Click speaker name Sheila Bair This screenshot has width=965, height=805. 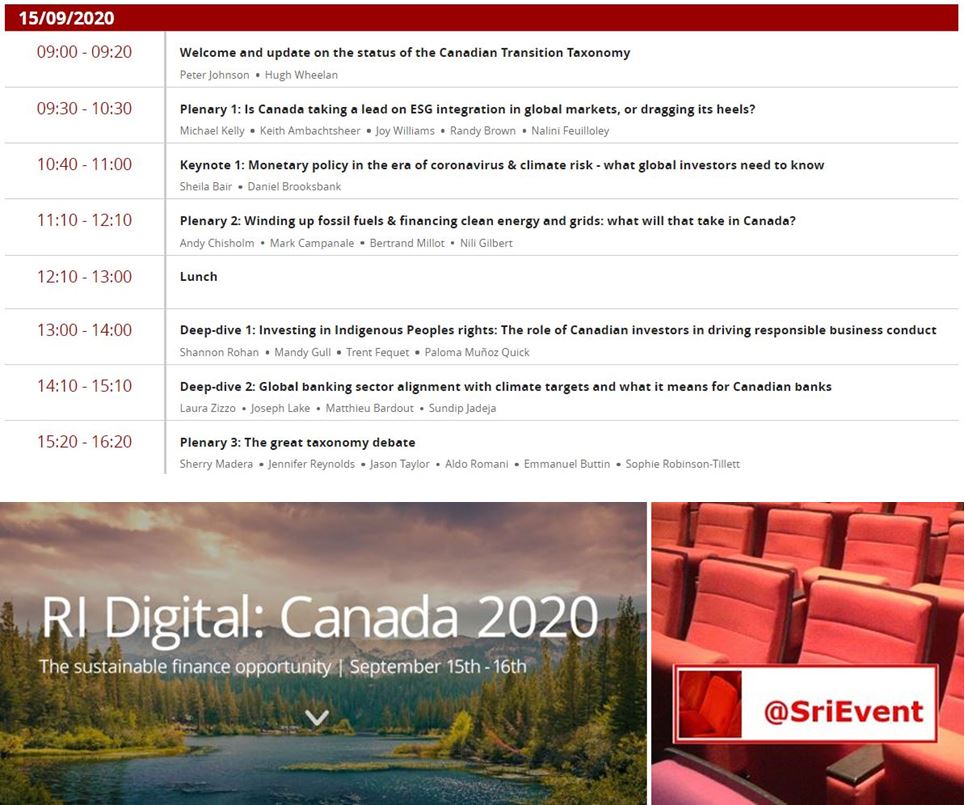206,186
